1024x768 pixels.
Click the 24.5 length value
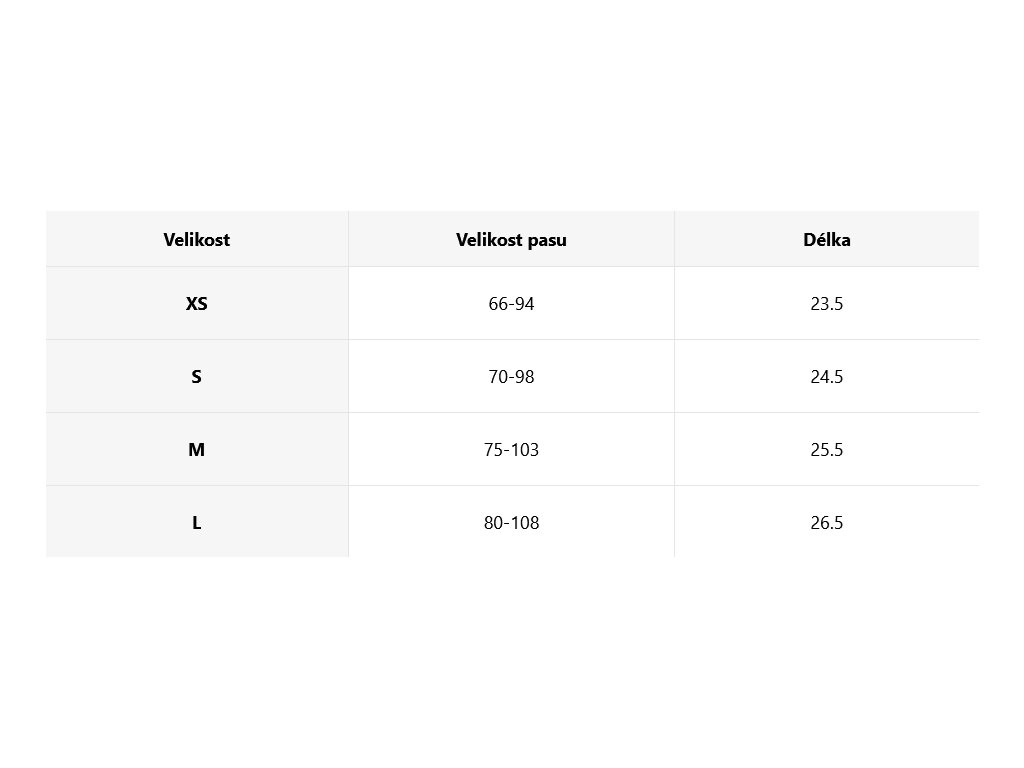(827, 377)
